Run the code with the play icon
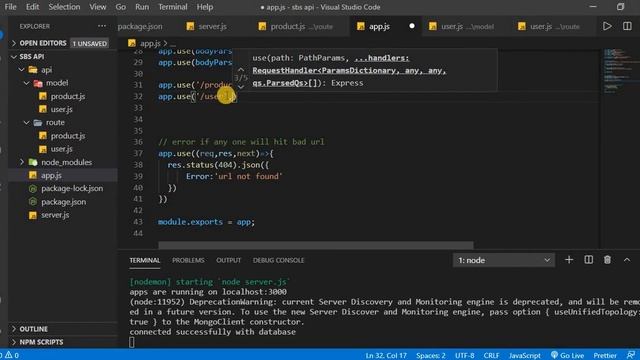 tap(607, 27)
